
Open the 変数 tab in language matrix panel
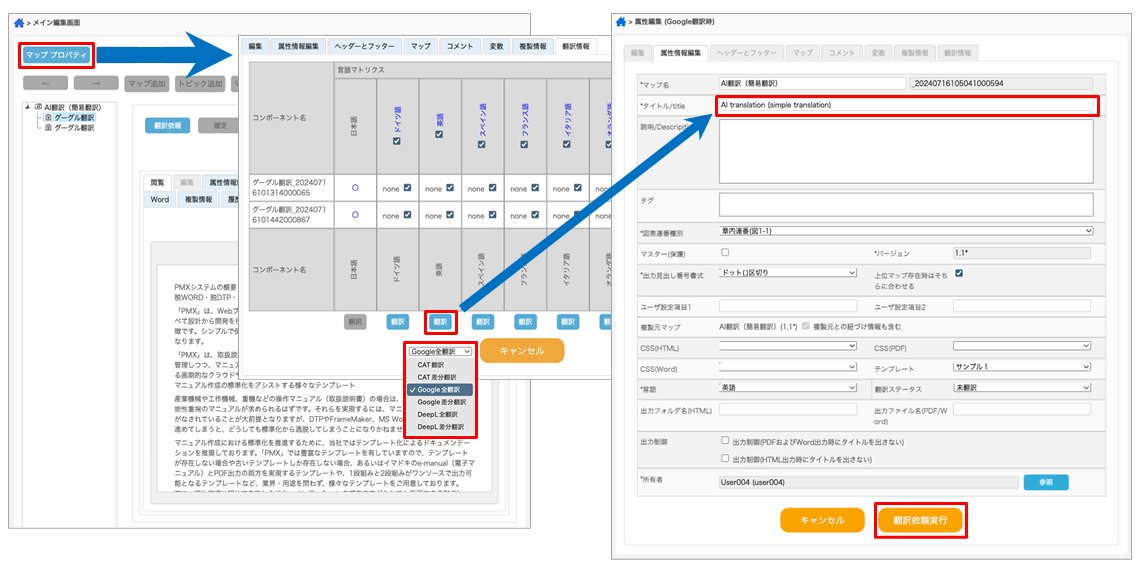point(496,47)
